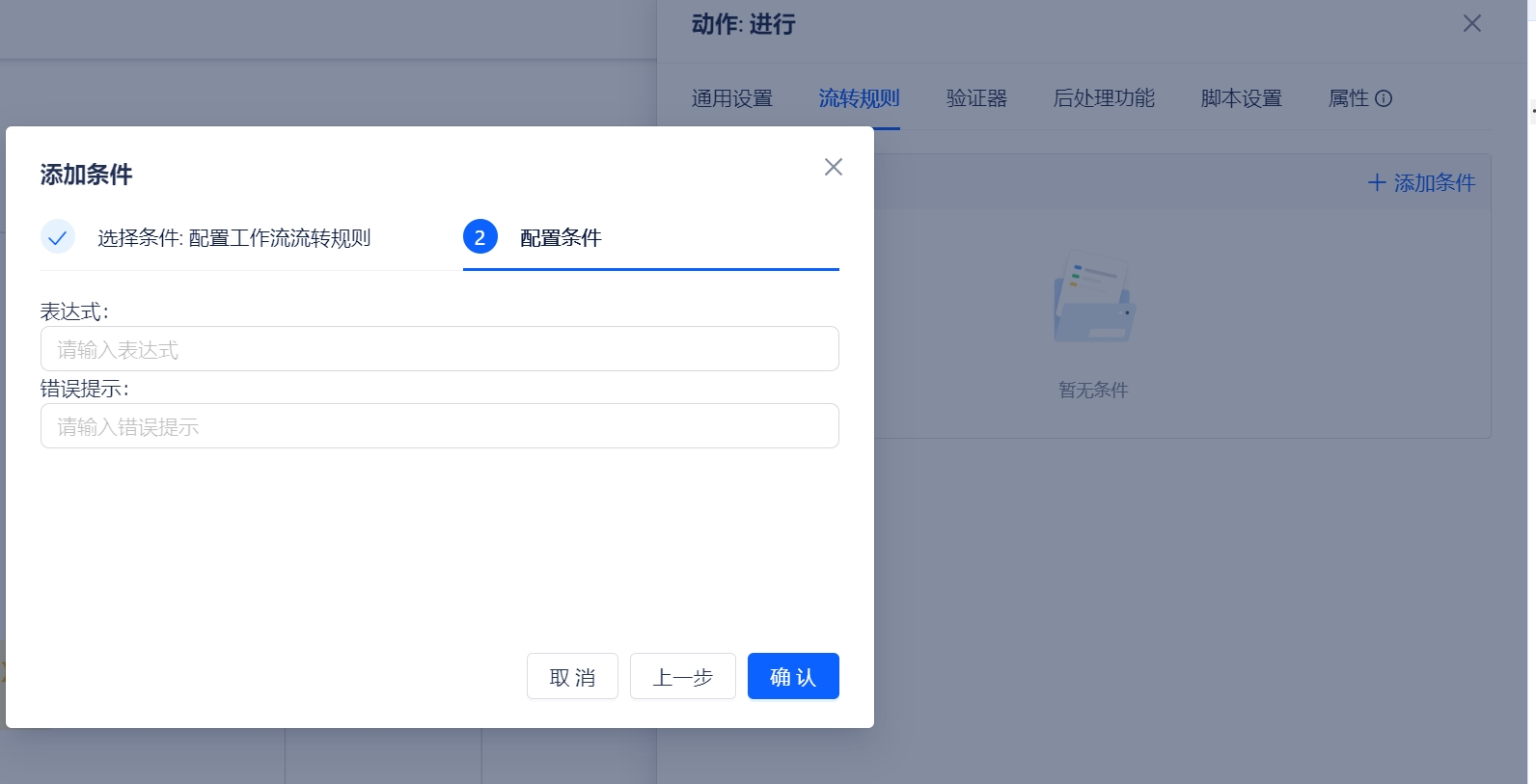This screenshot has height=784, width=1536.
Task: Click the 配置条件 step label
Action: [x=561, y=238]
